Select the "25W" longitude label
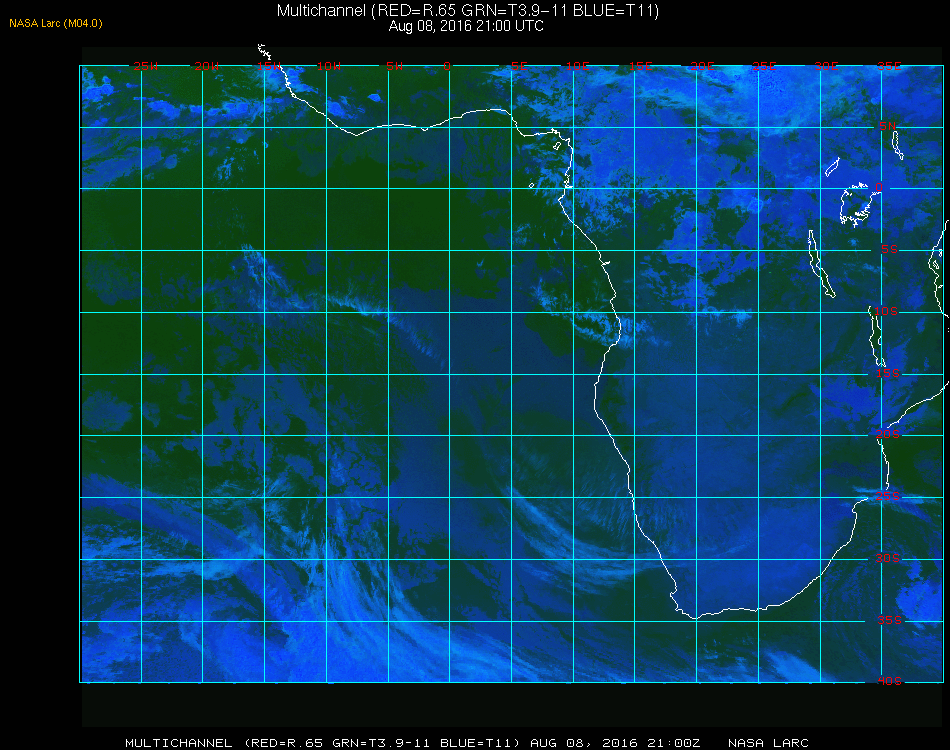 click(x=145, y=66)
